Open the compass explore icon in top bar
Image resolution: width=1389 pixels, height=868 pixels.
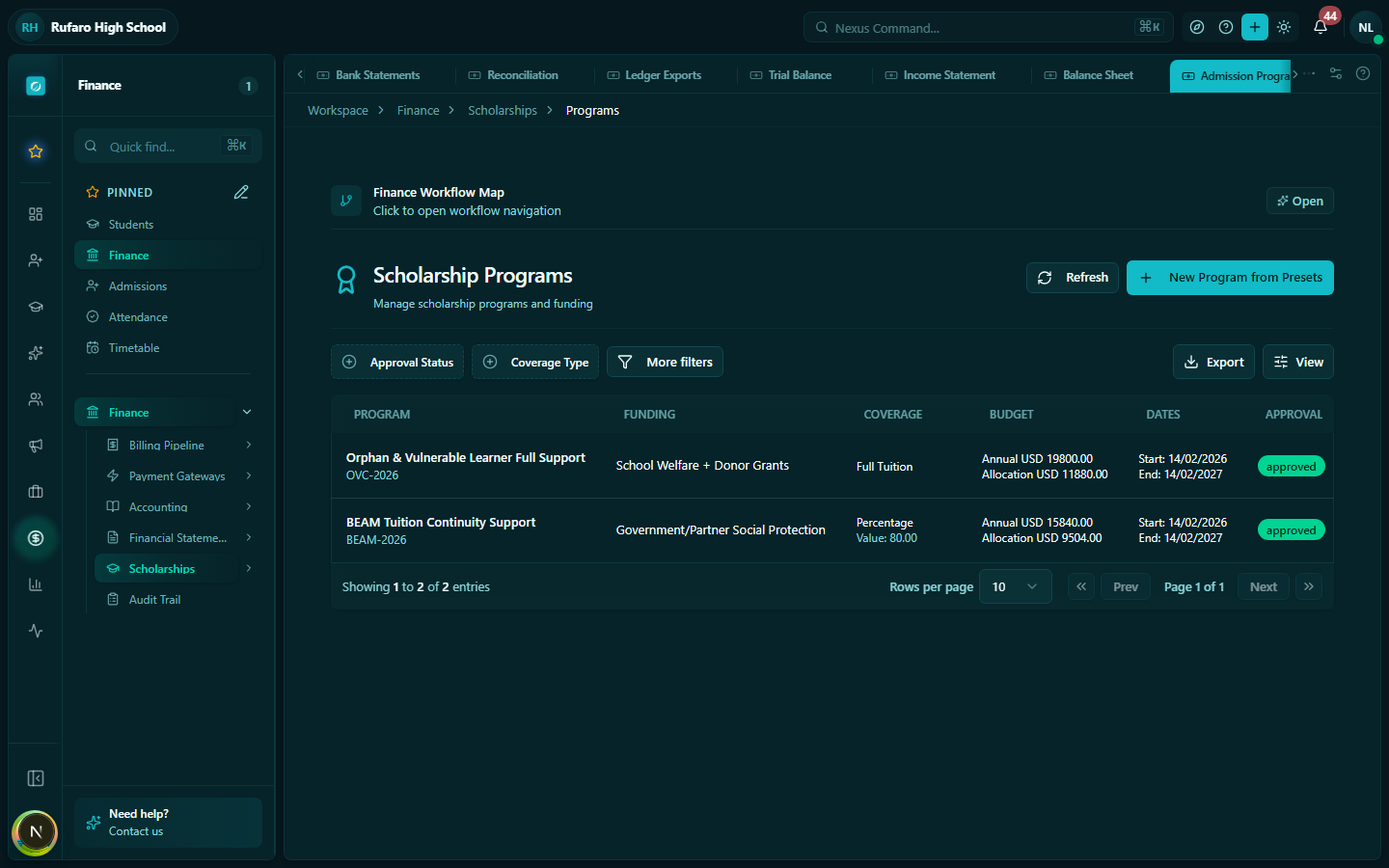[1197, 27]
